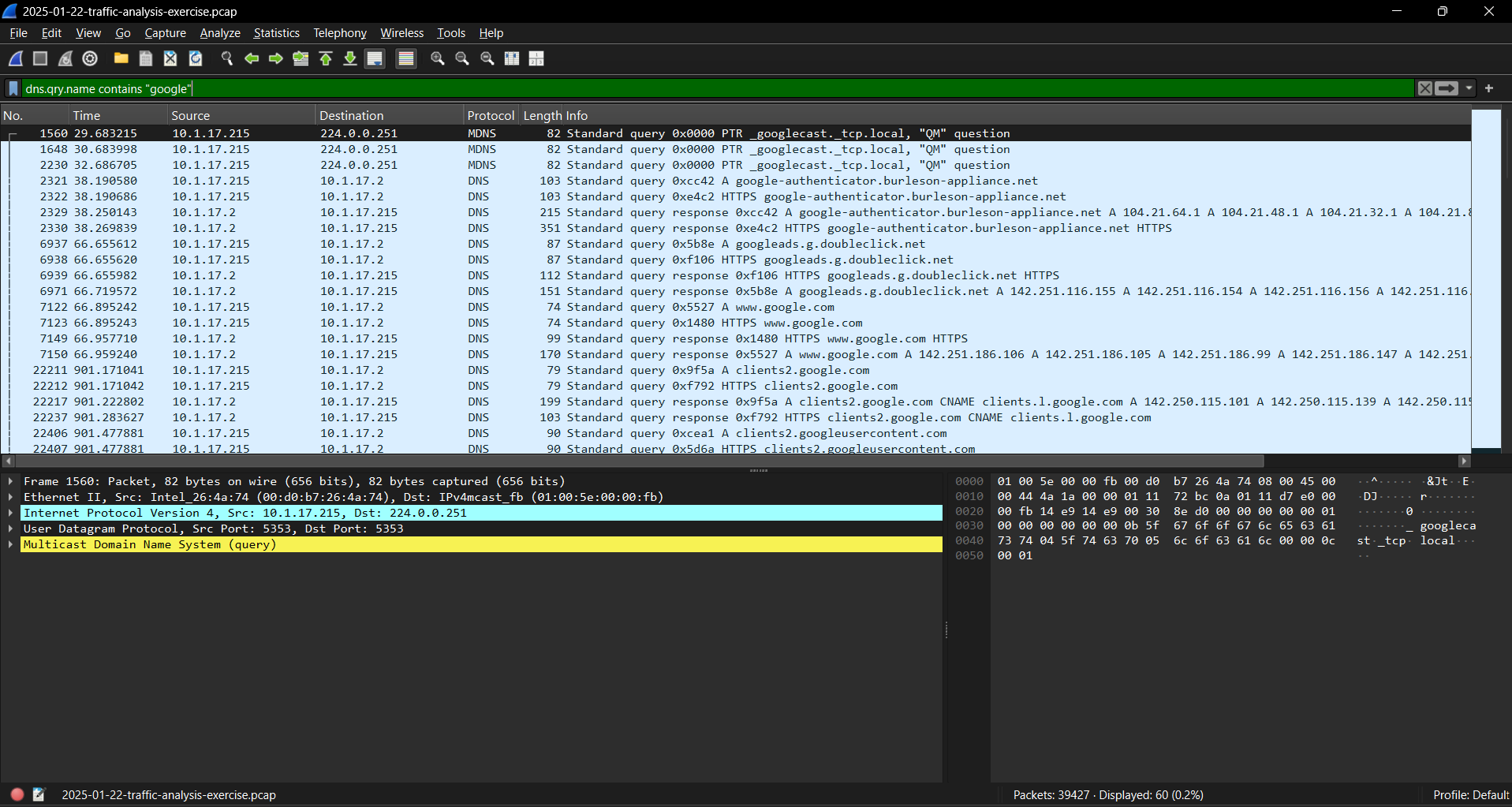The width and height of the screenshot is (1512, 807).
Task: Sort by the Time column header
Action: click(x=118, y=115)
